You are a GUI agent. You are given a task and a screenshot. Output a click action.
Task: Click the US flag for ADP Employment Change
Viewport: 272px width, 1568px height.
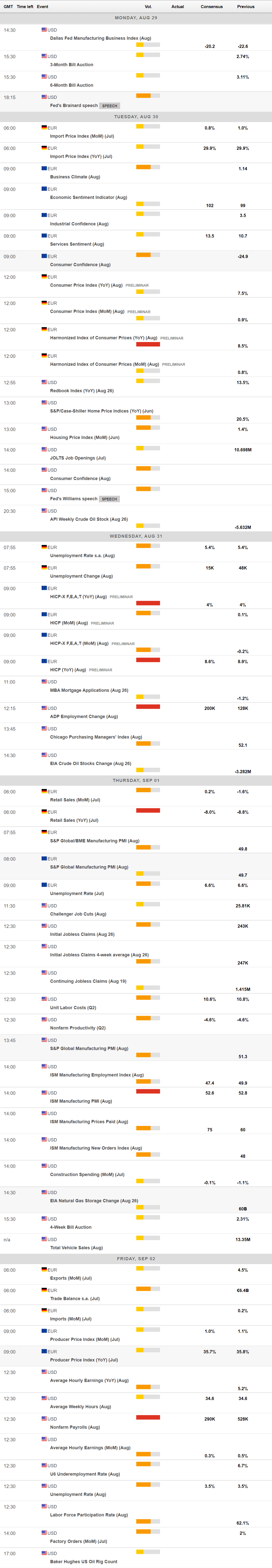[x=44, y=708]
